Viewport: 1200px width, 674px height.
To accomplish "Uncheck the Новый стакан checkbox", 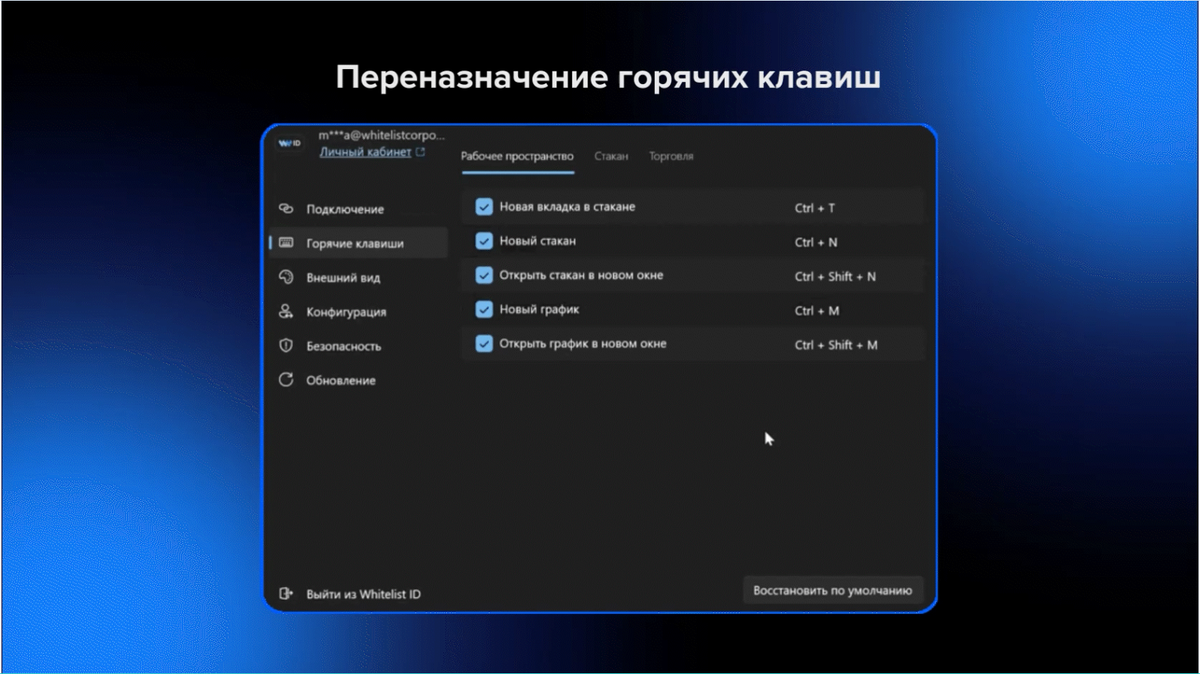I will point(484,241).
